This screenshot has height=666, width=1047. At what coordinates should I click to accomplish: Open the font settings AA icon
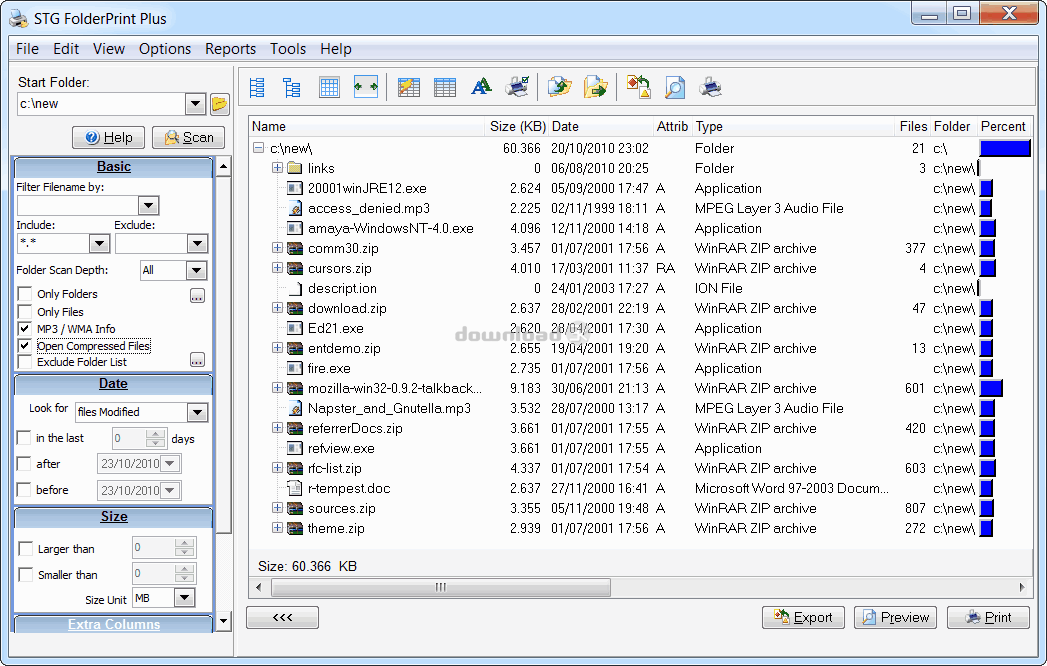tap(481, 87)
